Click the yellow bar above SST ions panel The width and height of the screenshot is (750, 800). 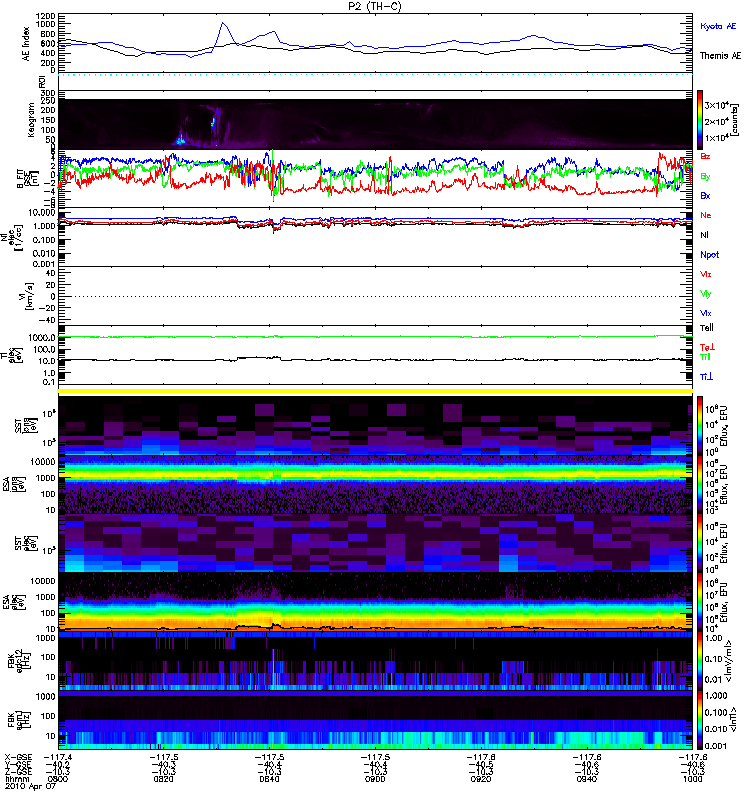click(x=375, y=391)
